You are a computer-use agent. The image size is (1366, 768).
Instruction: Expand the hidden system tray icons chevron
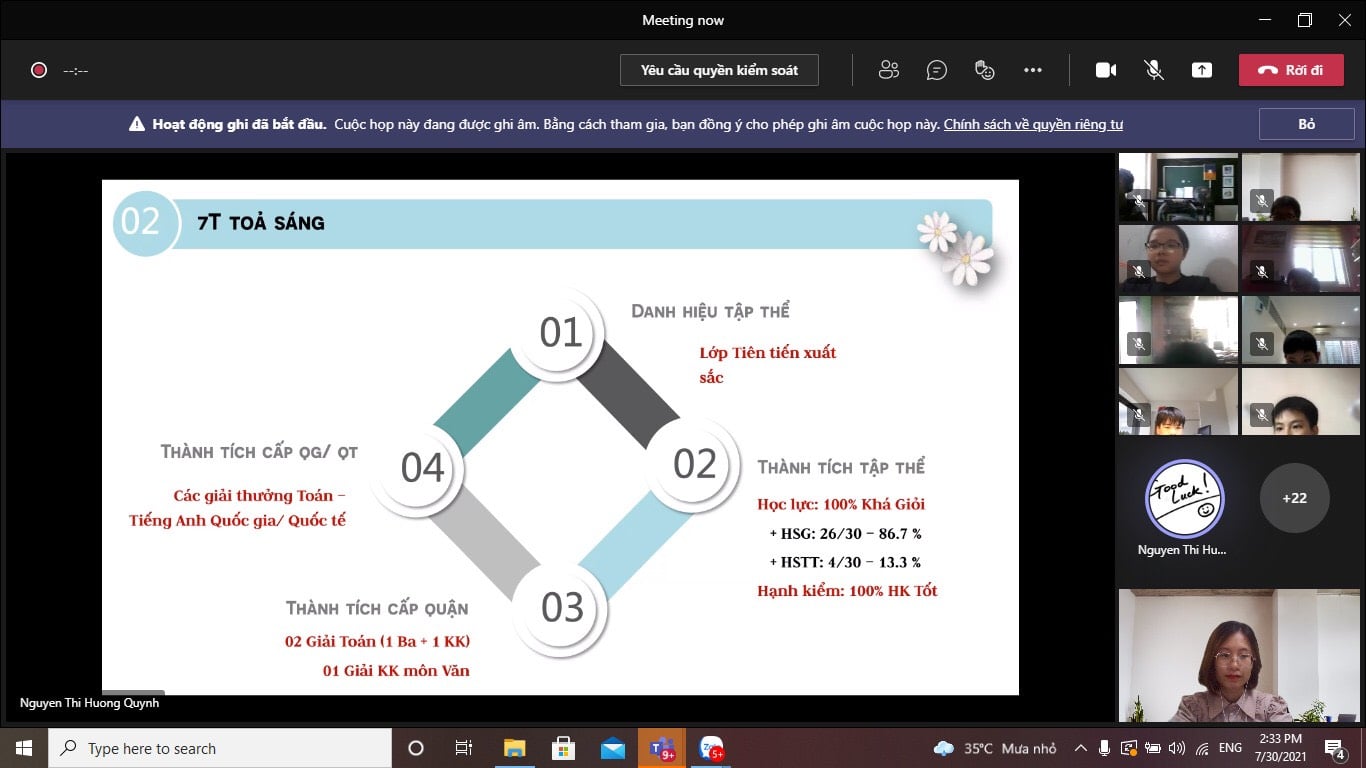[x=1081, y=748]
